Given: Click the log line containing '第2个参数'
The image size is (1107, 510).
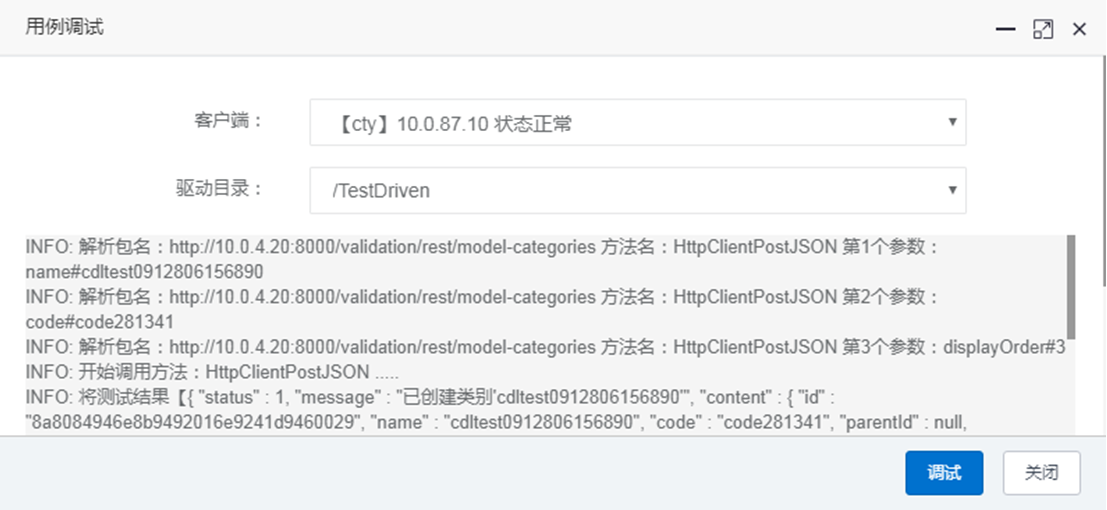Looking at the screenshot, I should [x=483, y=297].
